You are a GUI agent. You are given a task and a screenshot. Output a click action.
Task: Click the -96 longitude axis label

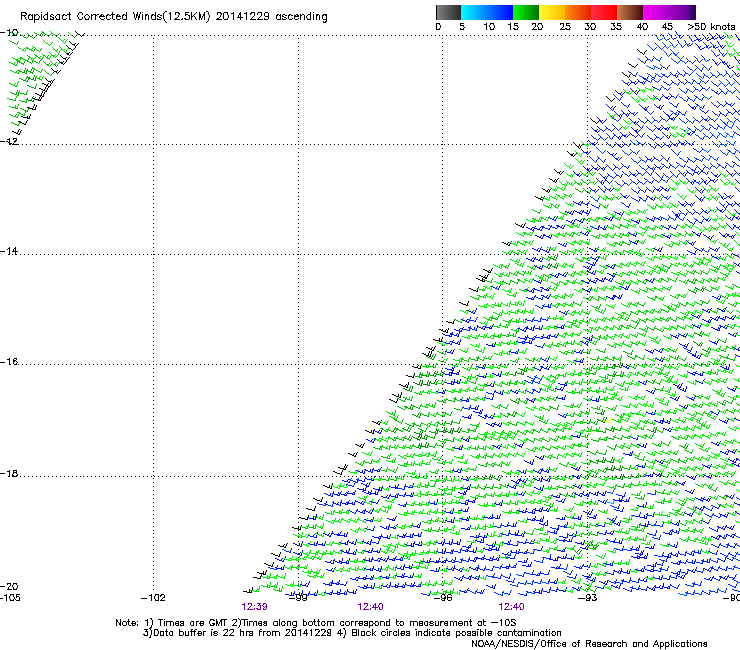[x=443, y=598]
